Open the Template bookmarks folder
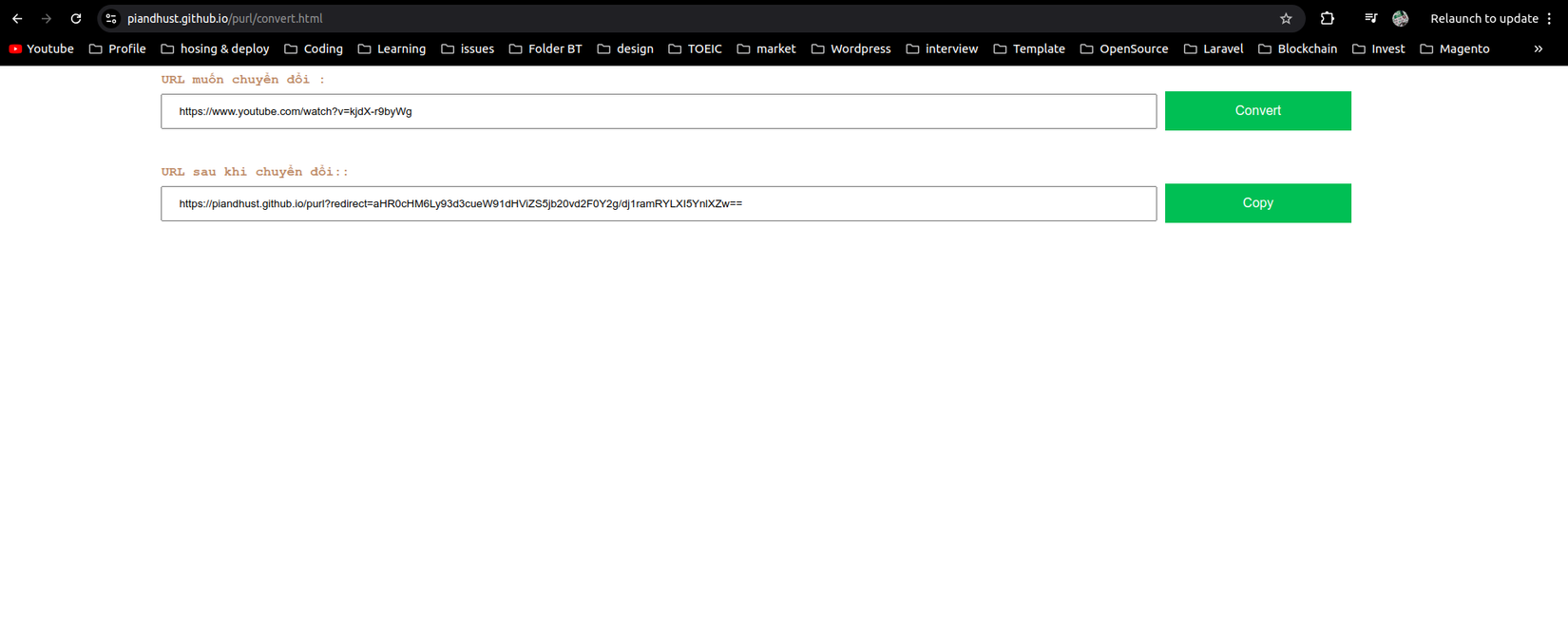1568x627 pixels. 1029,48
